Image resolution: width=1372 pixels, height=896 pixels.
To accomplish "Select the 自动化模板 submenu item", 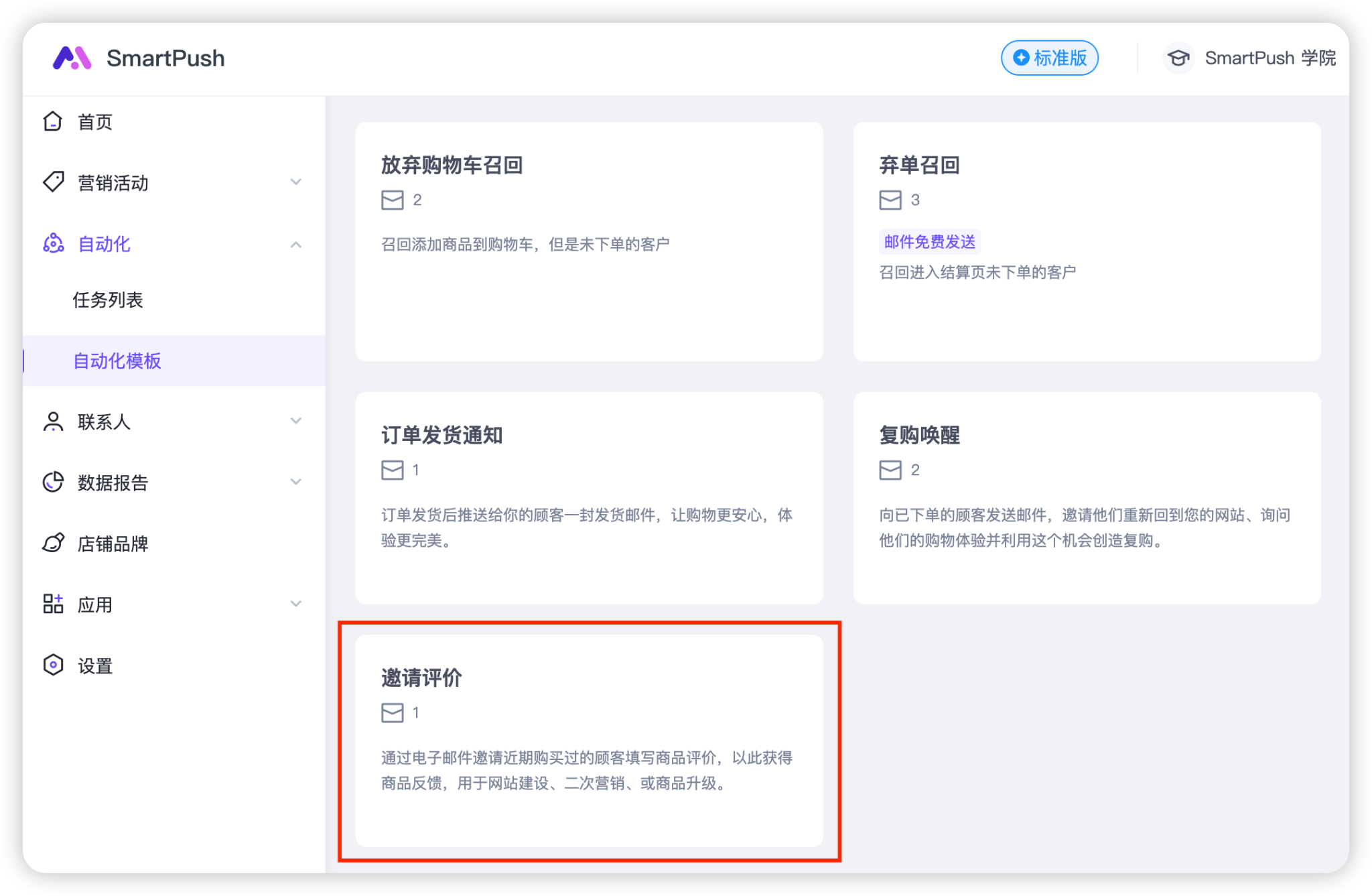I will tap(117, 361).
